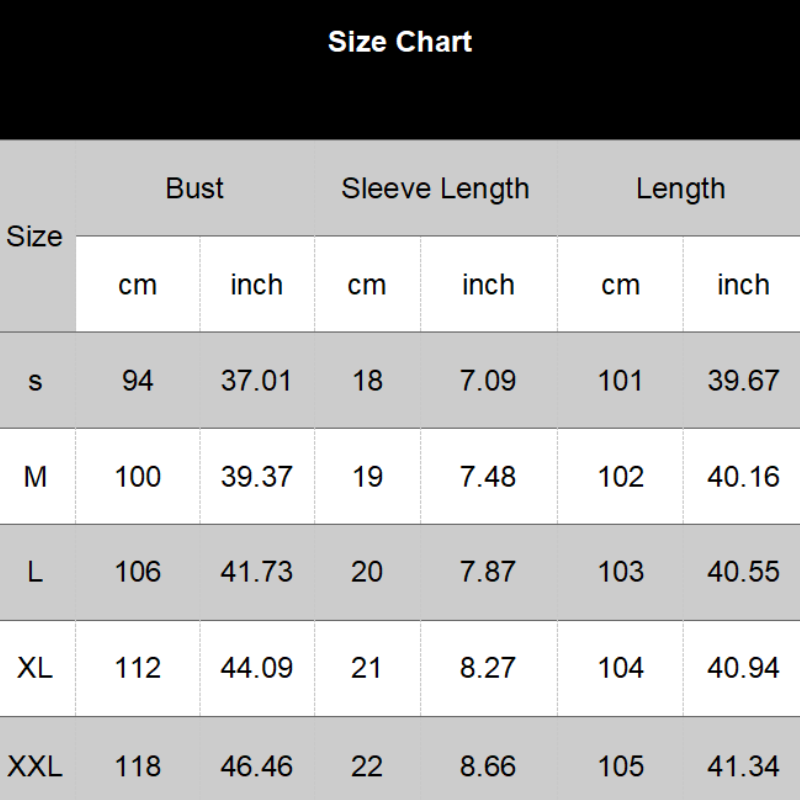This screenshot has height=800, width=800.
Task: Click the 100 bust cm value
Action: (137, 477)
